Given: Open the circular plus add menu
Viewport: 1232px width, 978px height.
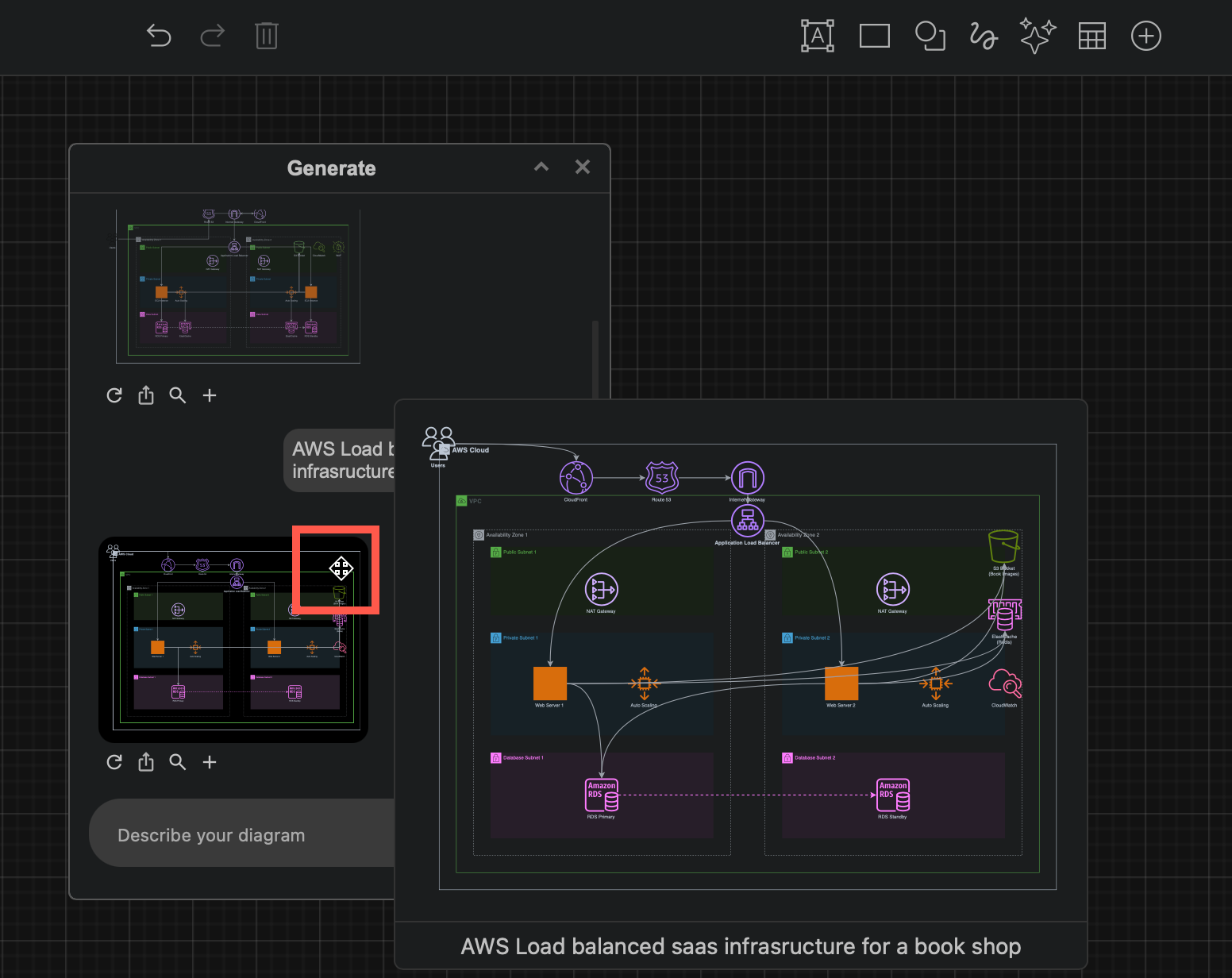Looking at the screenshot, I should tap(1145, 35).
